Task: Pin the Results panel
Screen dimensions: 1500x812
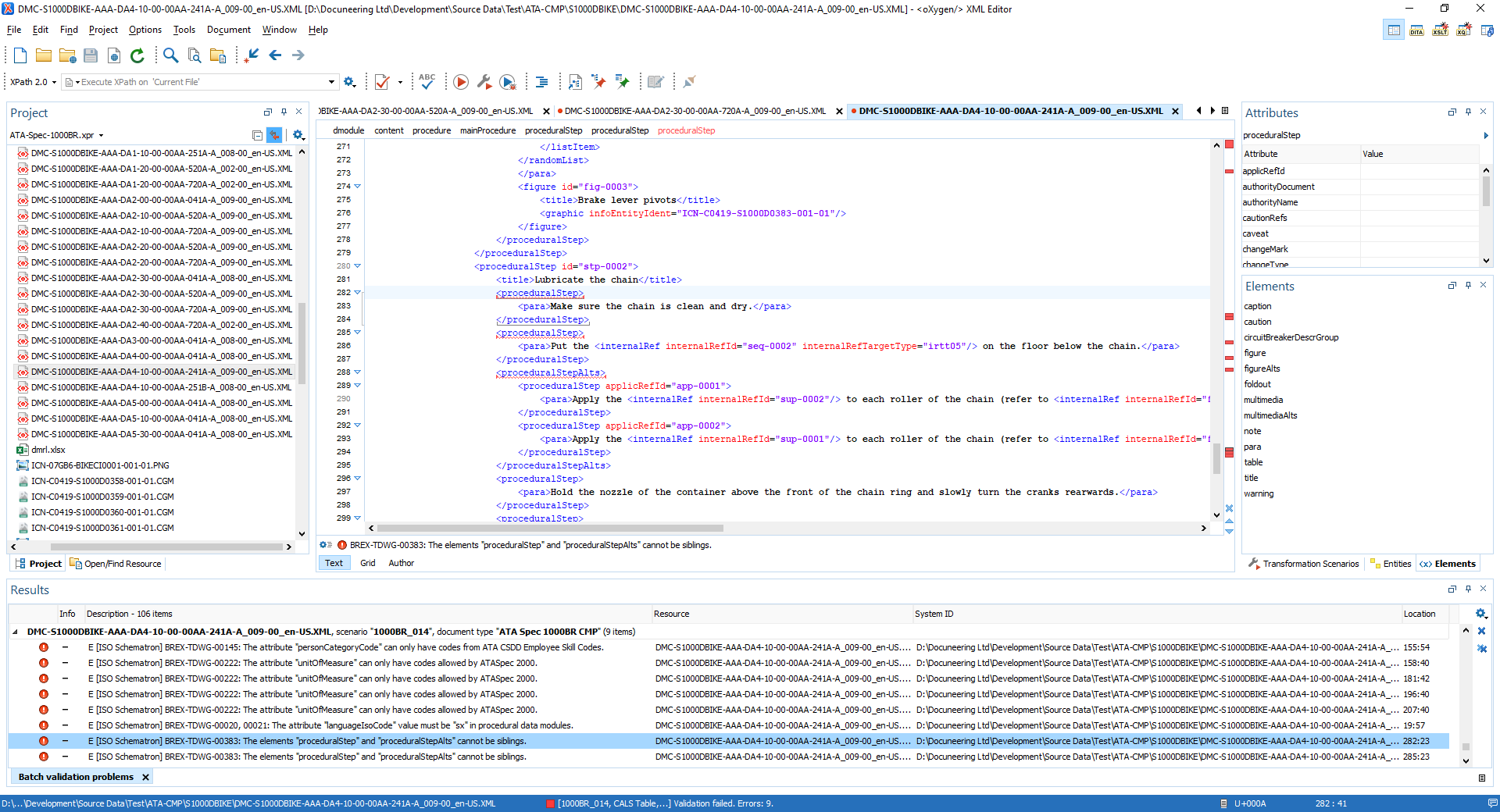Action: pyautogui.click(x=1468, y=589)
